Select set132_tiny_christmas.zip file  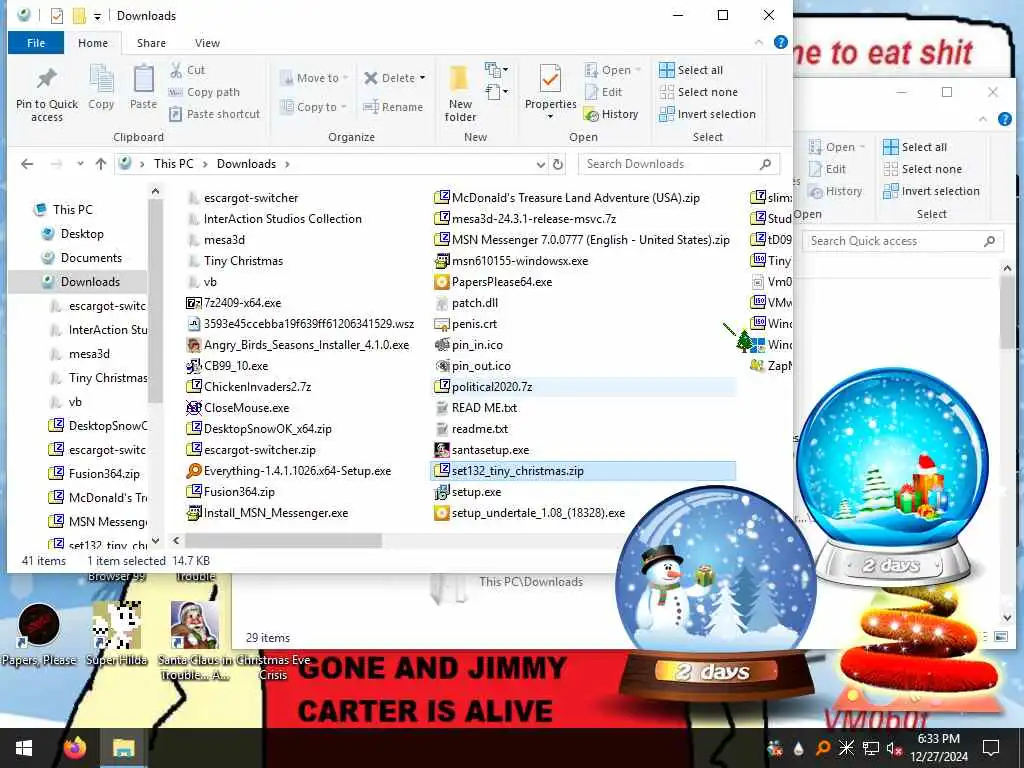click(583, 471)
